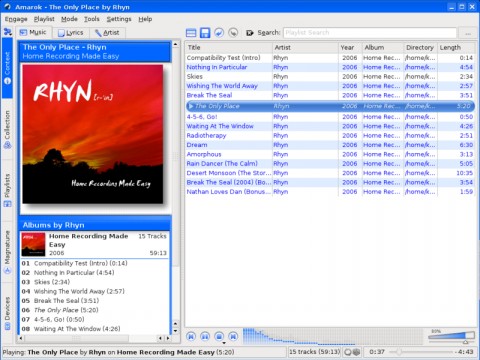Switch to the Lyrics tab
The width and height of the screenshot is (480, 360).
(x=71, y=33)
